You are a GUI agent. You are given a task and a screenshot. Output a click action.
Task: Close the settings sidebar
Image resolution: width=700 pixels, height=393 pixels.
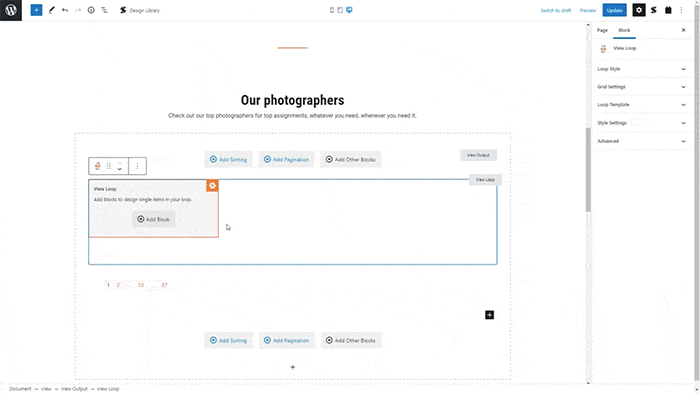683,30
